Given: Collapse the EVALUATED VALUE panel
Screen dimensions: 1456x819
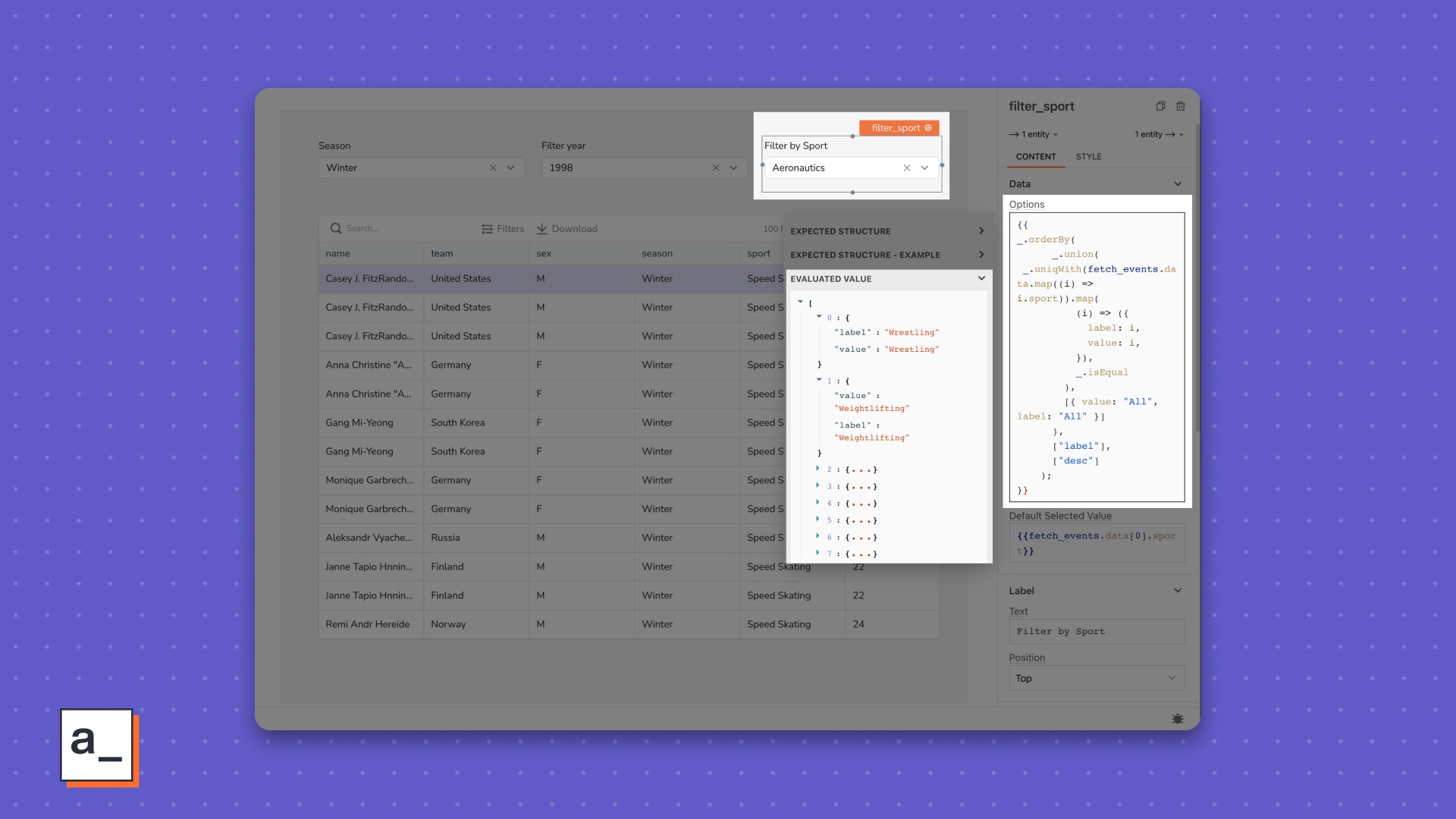Looking at the screenshot, I should tap(981, 278).
